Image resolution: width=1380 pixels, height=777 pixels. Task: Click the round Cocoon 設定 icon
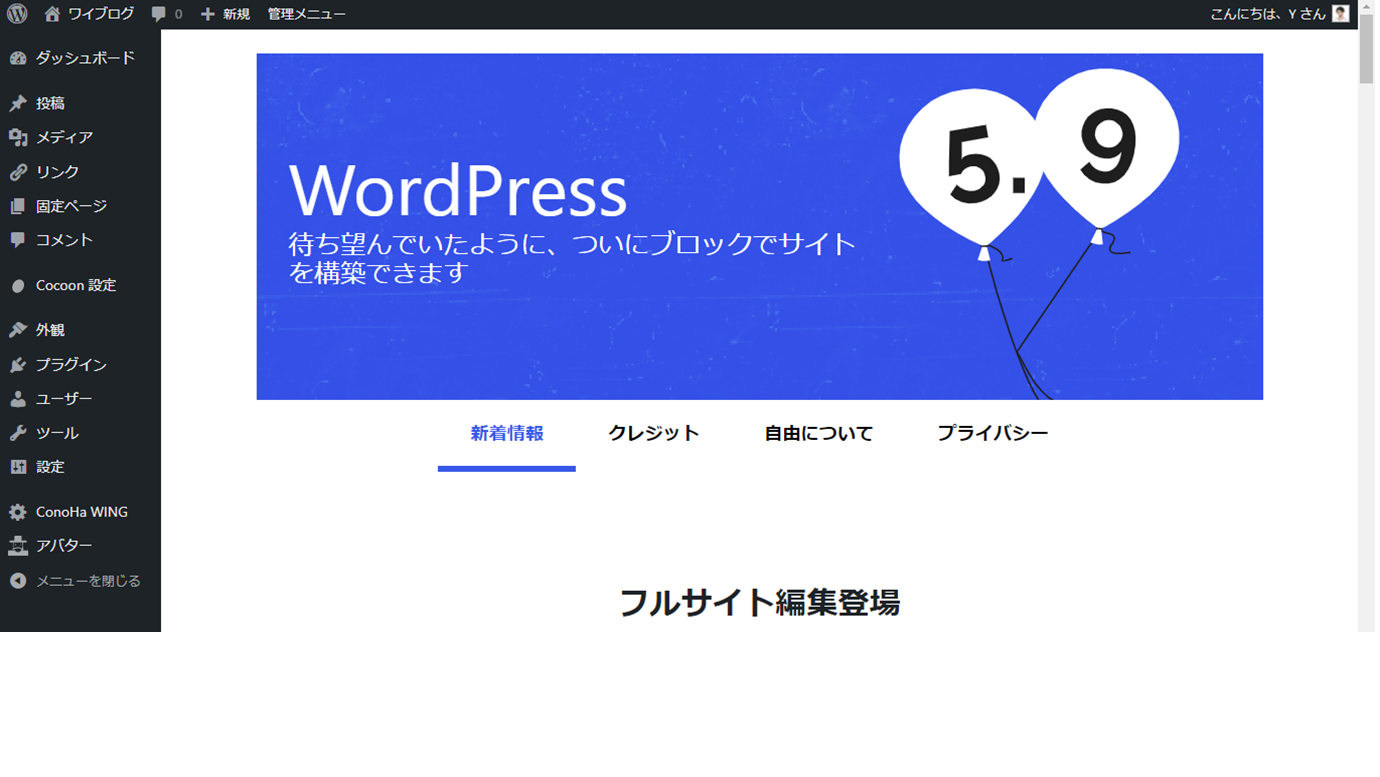pos(18,286)
